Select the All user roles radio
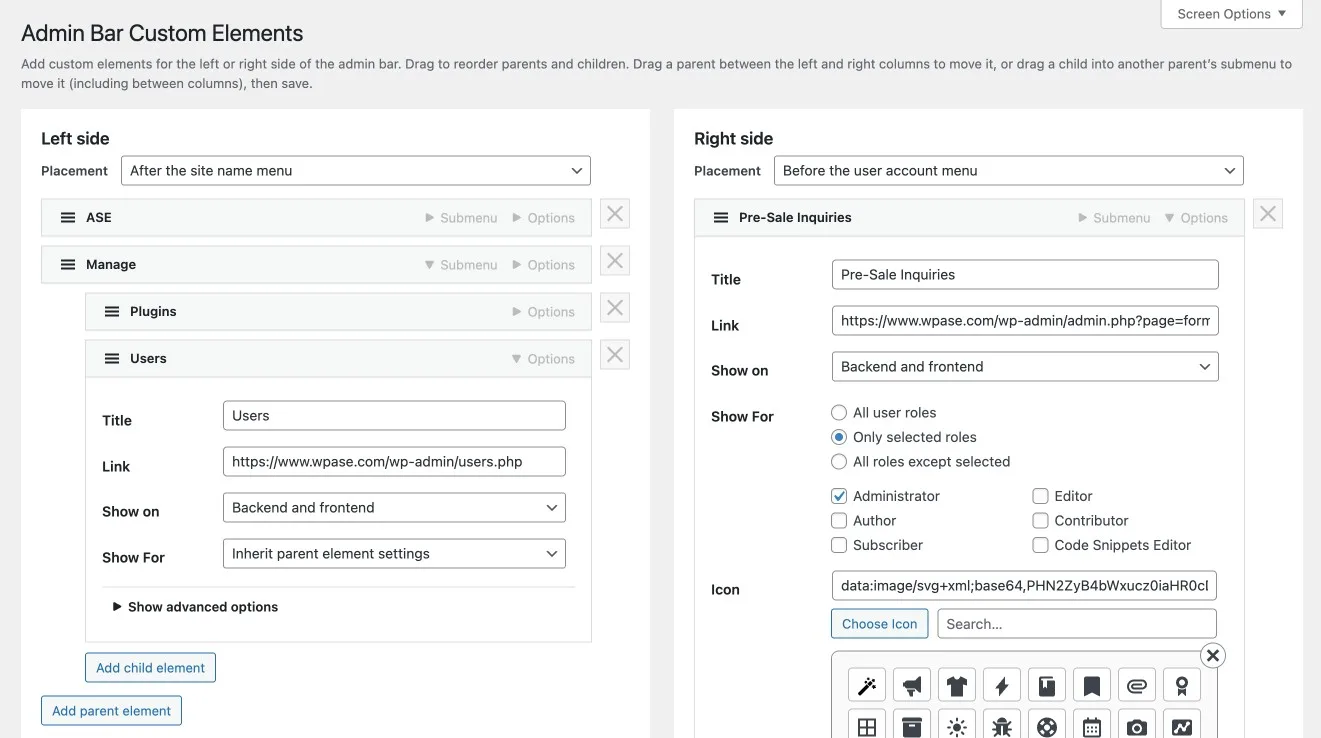1321x738 pixels. pyautogui.click(x=839, y=413)
